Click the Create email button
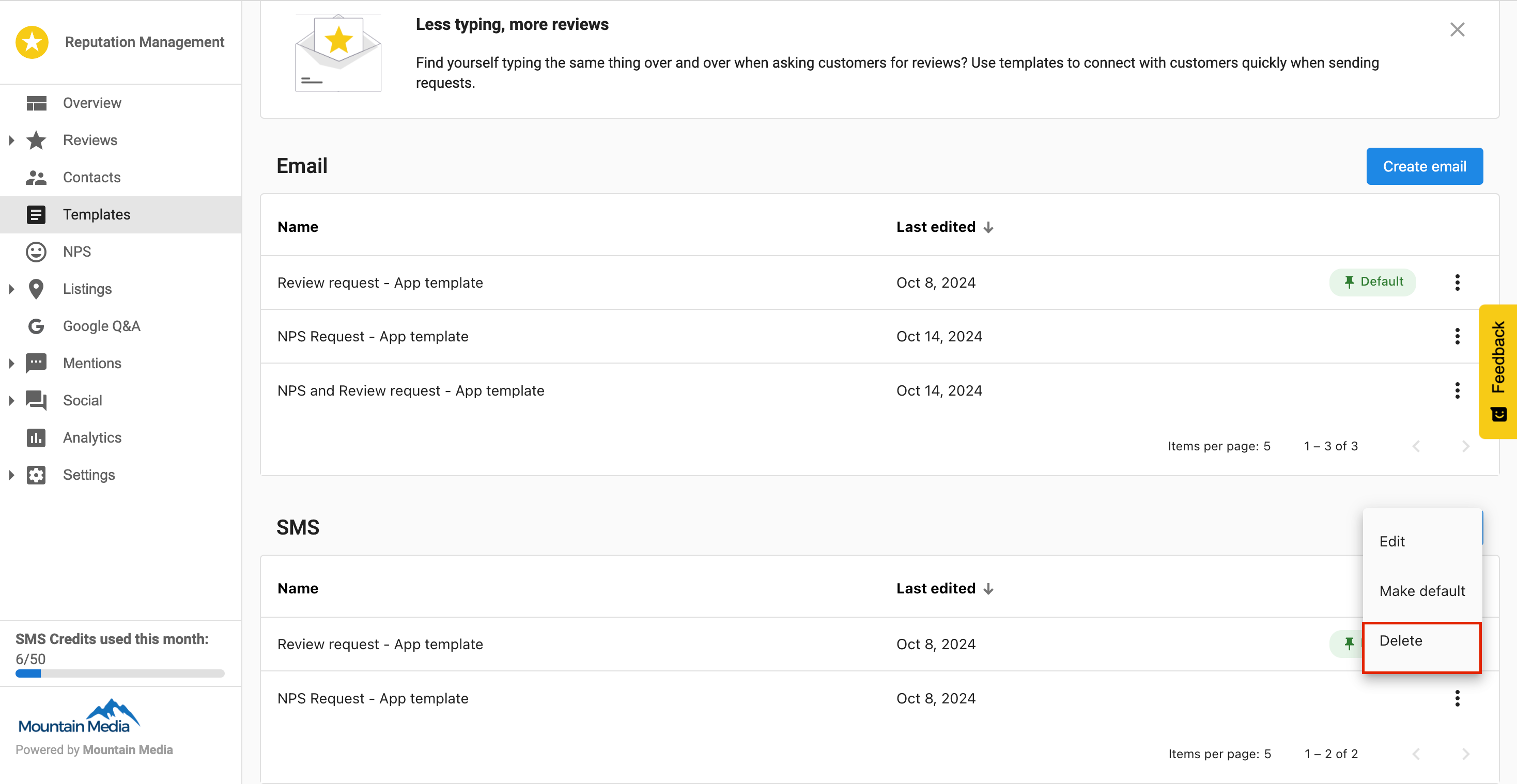This screenshot has width=1517, height=784. [1424, 167]
